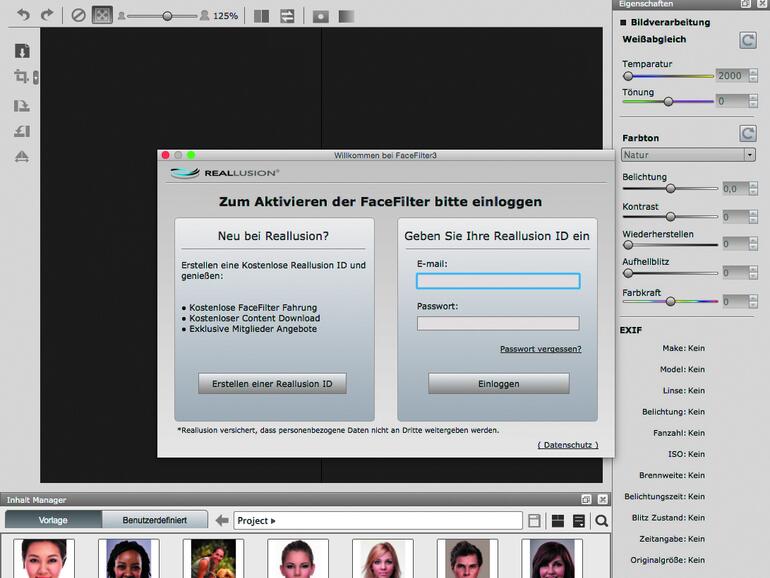
Task: Click the Belichtung value stepper
Action: [x=753, y=188]
